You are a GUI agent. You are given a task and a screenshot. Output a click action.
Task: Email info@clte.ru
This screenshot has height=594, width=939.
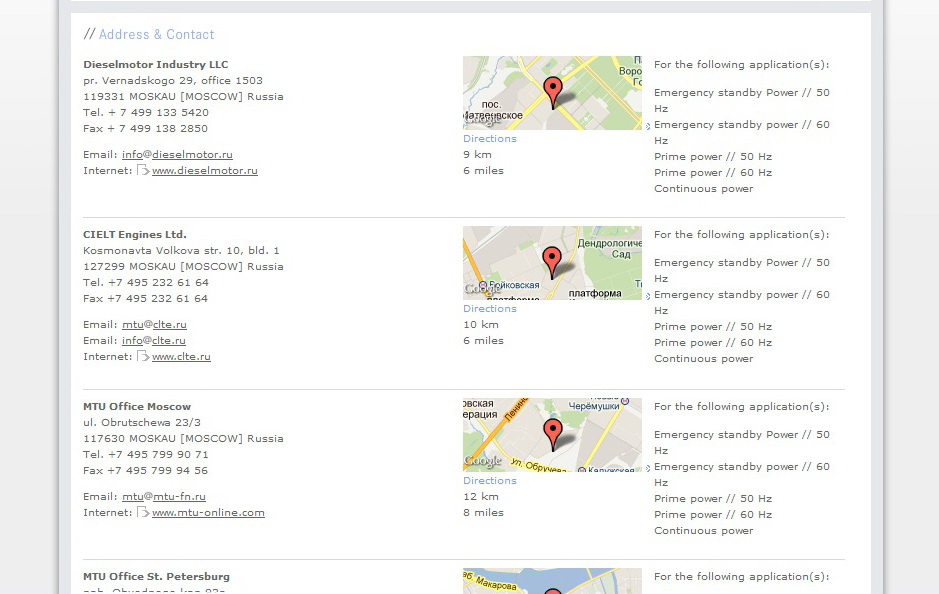tap(154, 341)
